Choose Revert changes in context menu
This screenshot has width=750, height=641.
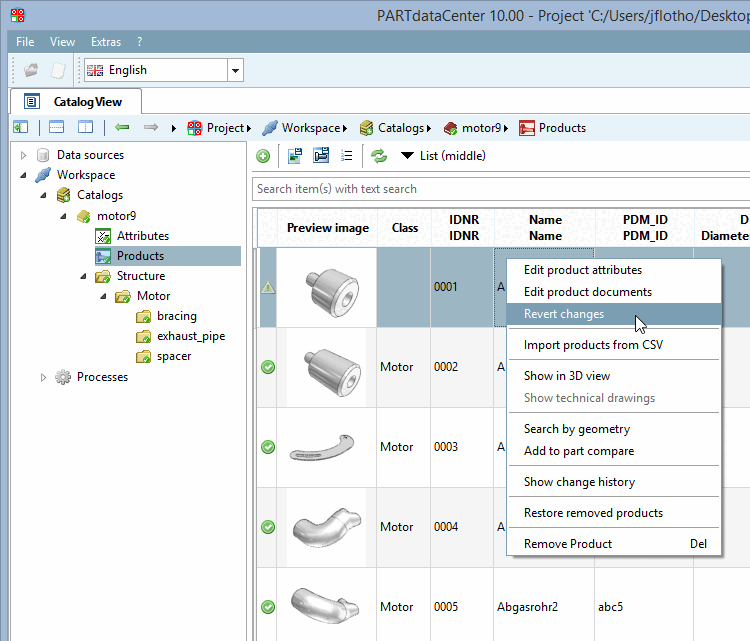click(x=614, y=314)
